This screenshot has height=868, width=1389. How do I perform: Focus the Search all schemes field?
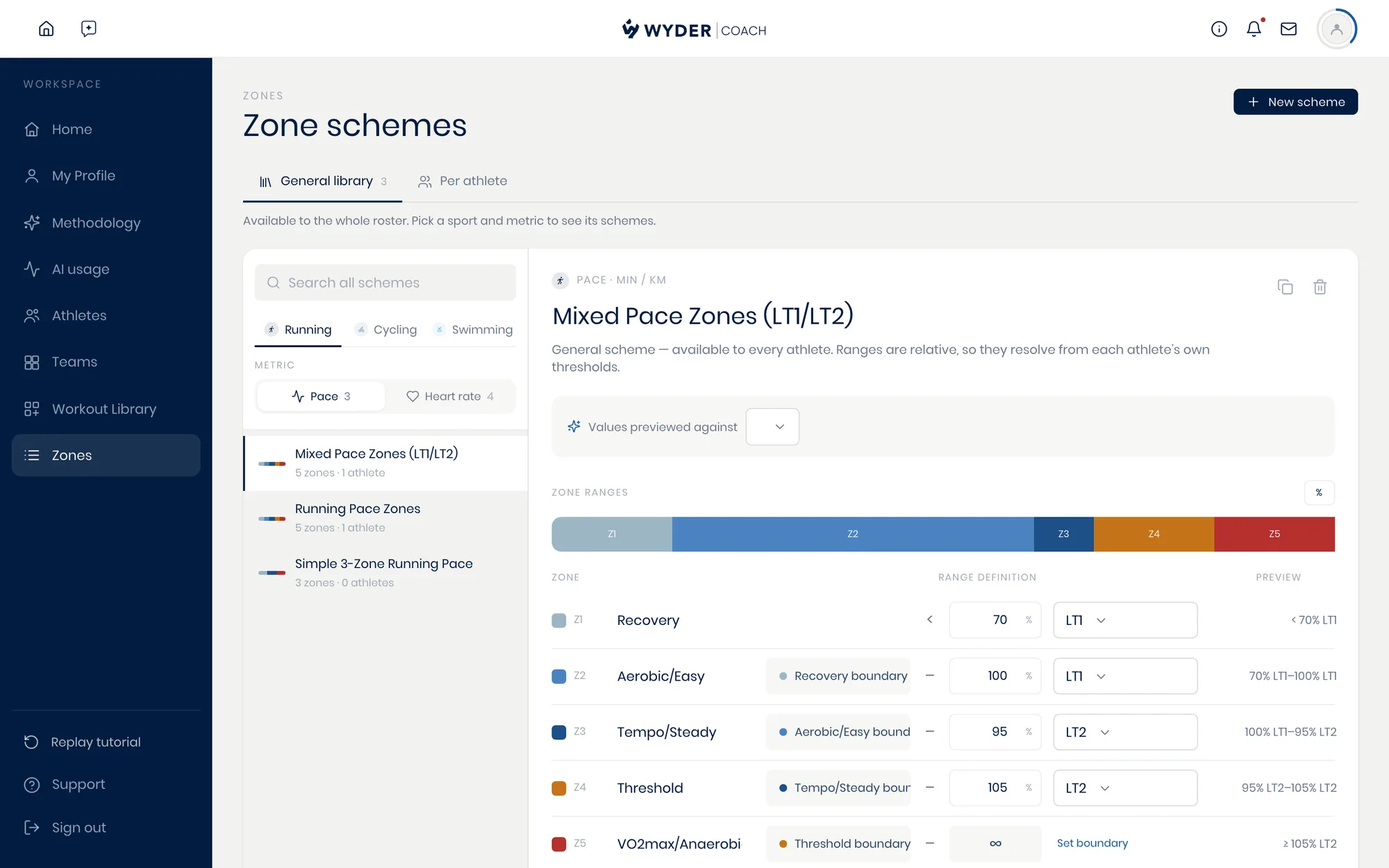[385, 283]
